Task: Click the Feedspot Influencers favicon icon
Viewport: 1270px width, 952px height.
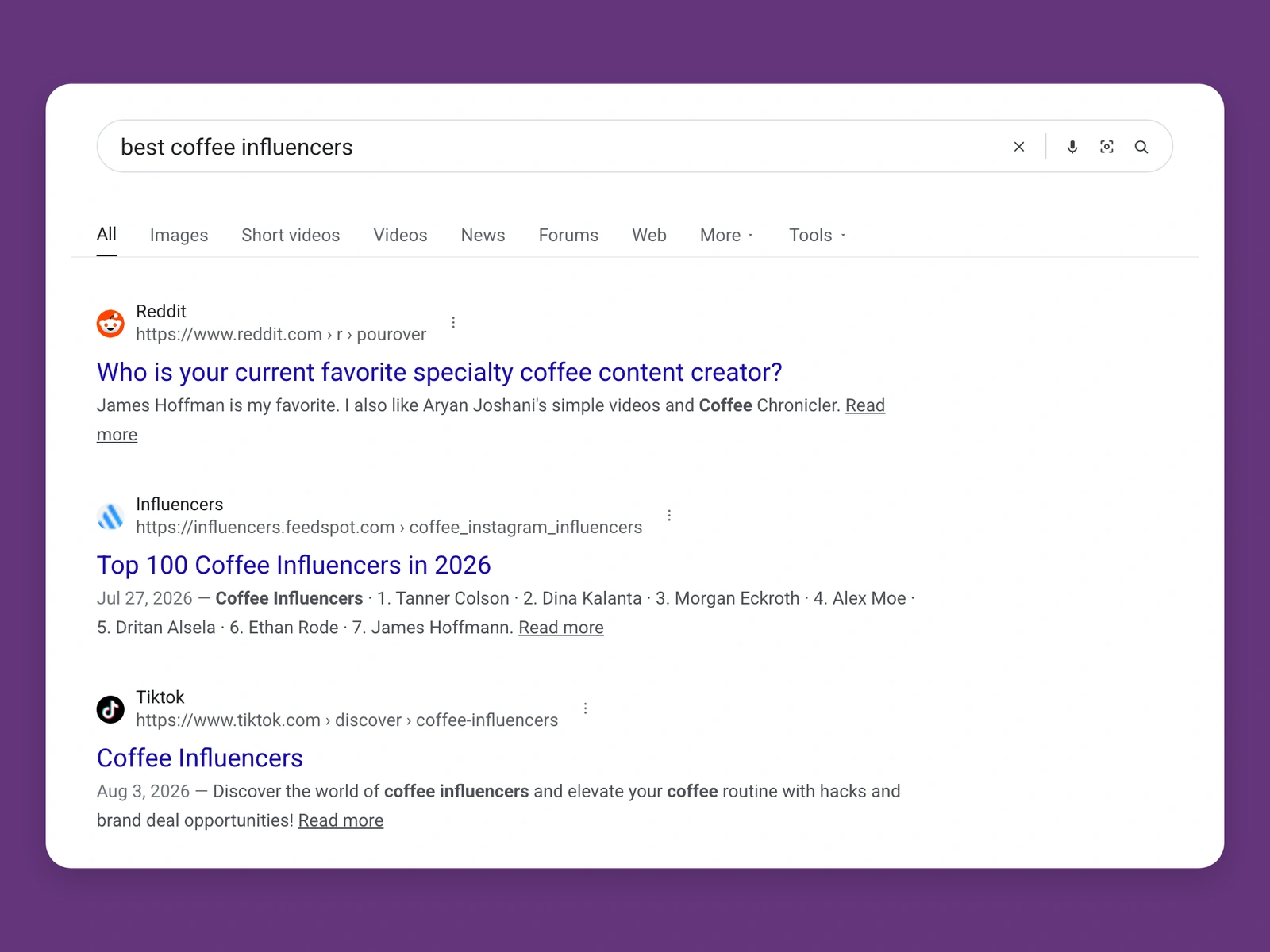Action: click(110, 516)
